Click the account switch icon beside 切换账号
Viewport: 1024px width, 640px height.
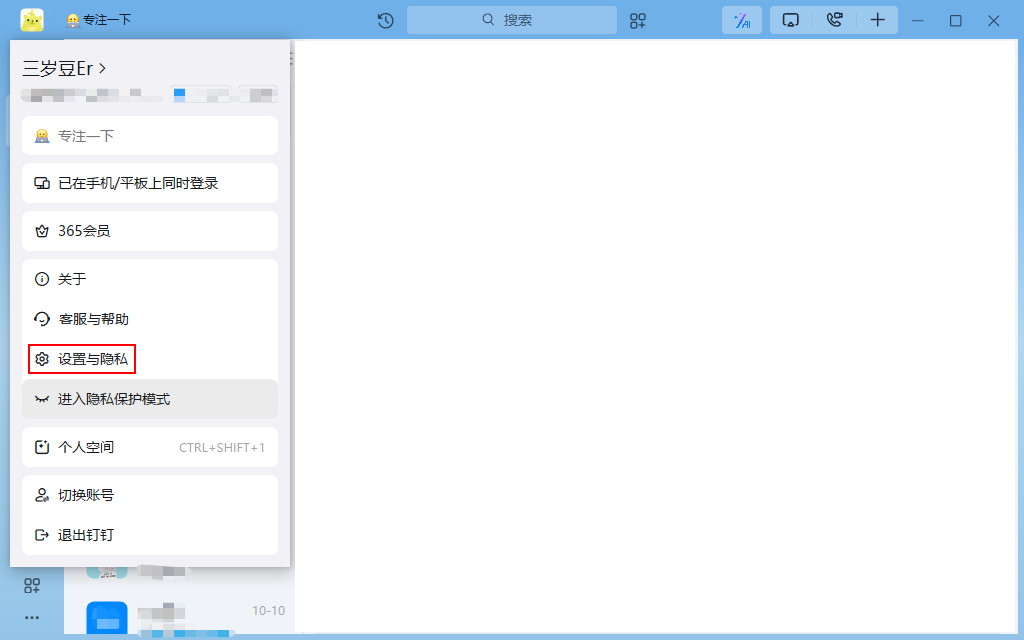(42, 495)
